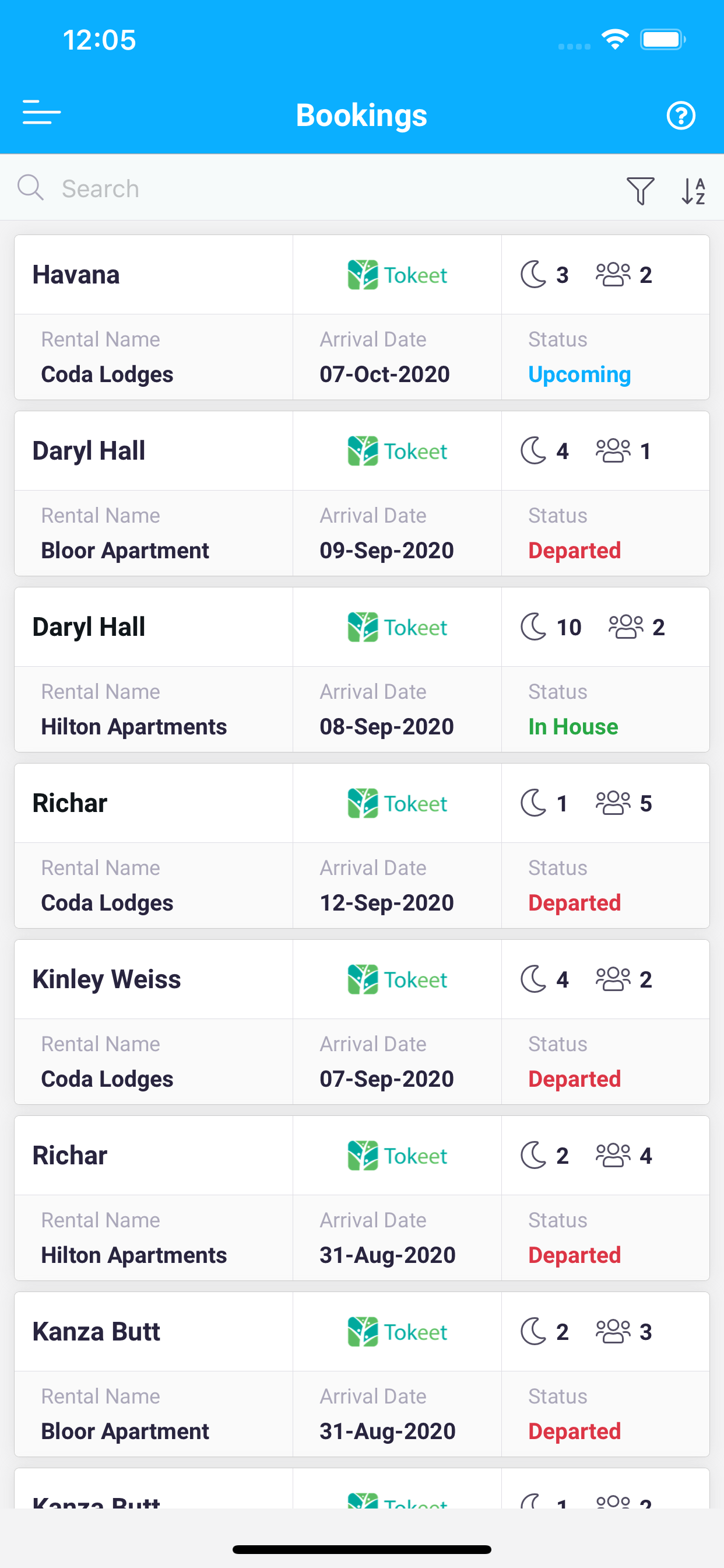The width and height of the screenshot is (724, 1568).
Task: Open Kinley Weiss booking details
Action: coord(362,1022)
